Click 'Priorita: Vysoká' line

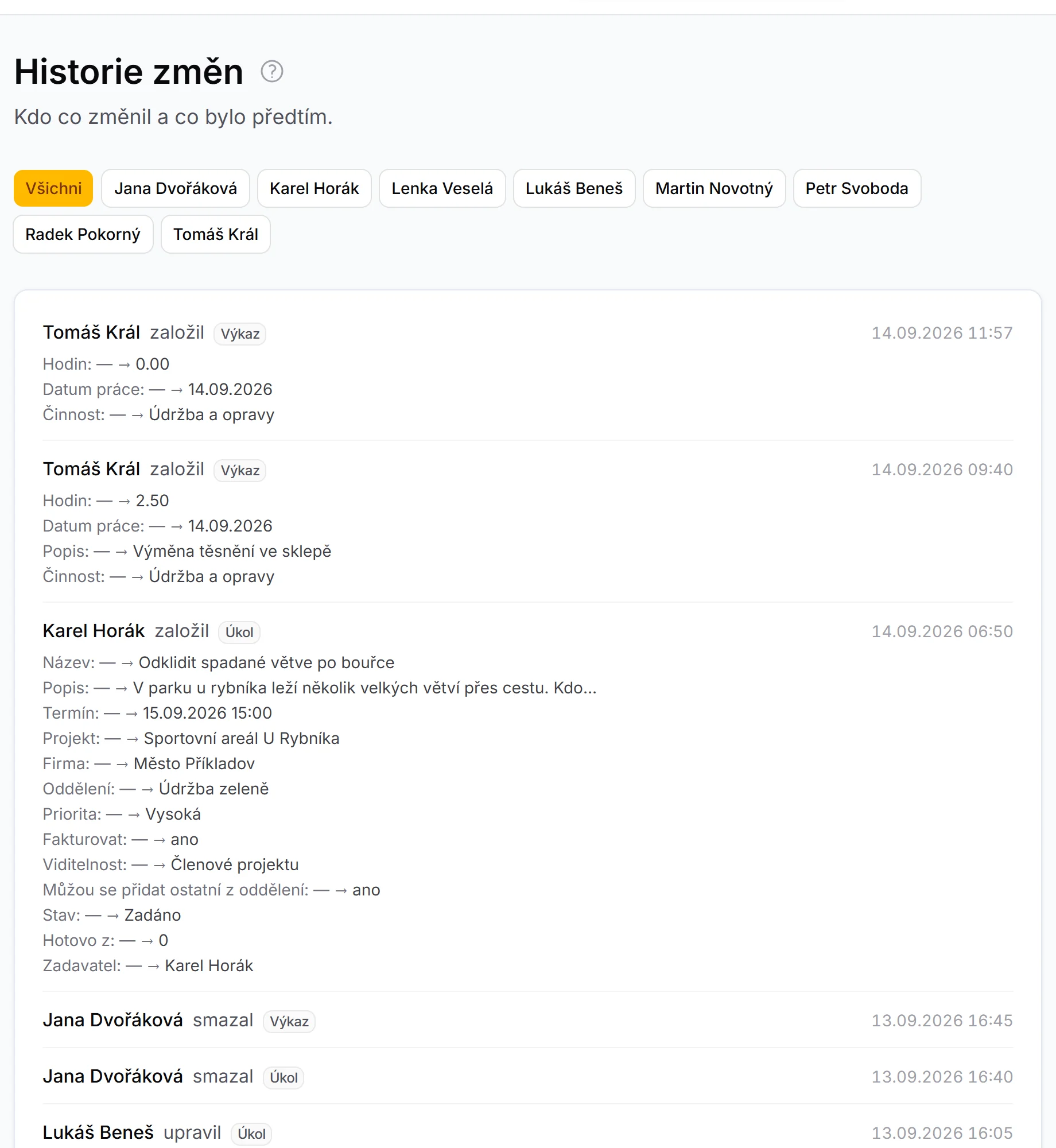click(122, 814)
